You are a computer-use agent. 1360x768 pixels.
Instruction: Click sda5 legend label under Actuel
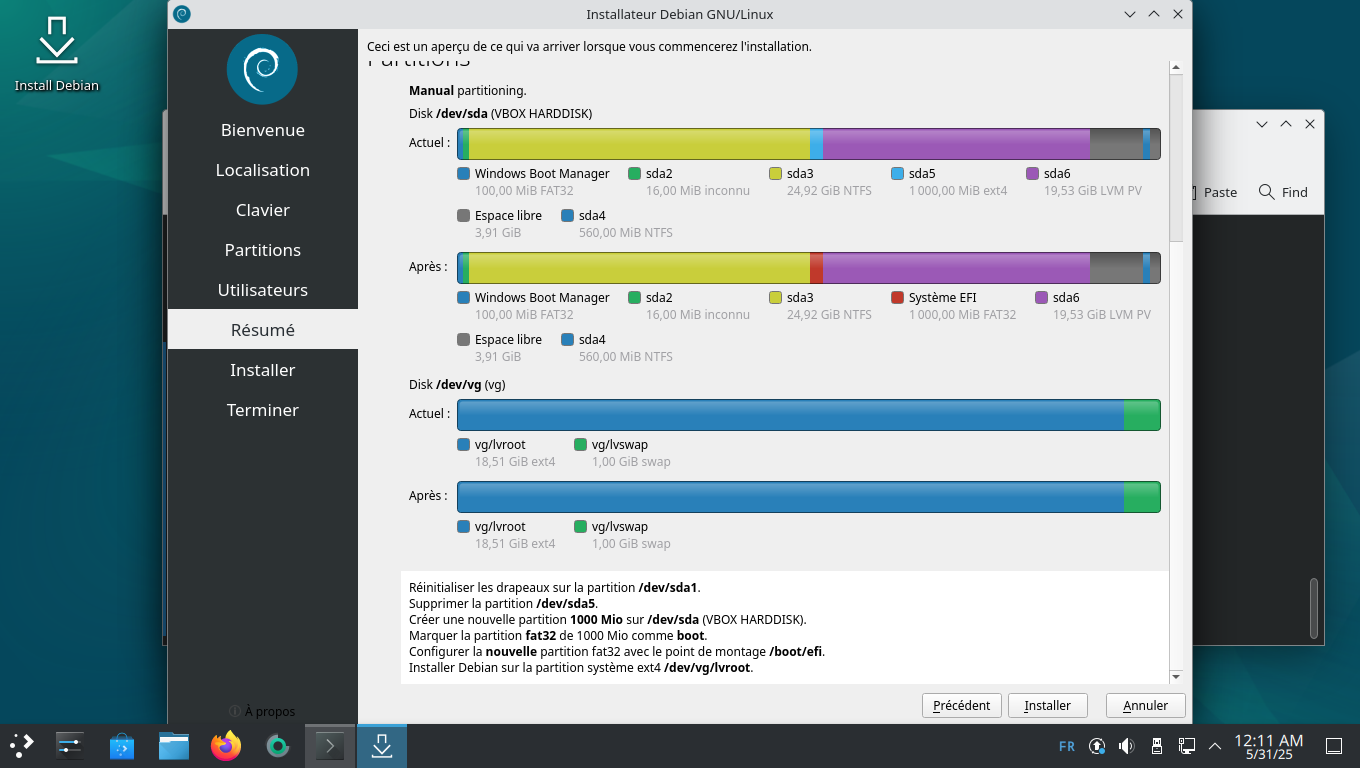coord(922,174)
